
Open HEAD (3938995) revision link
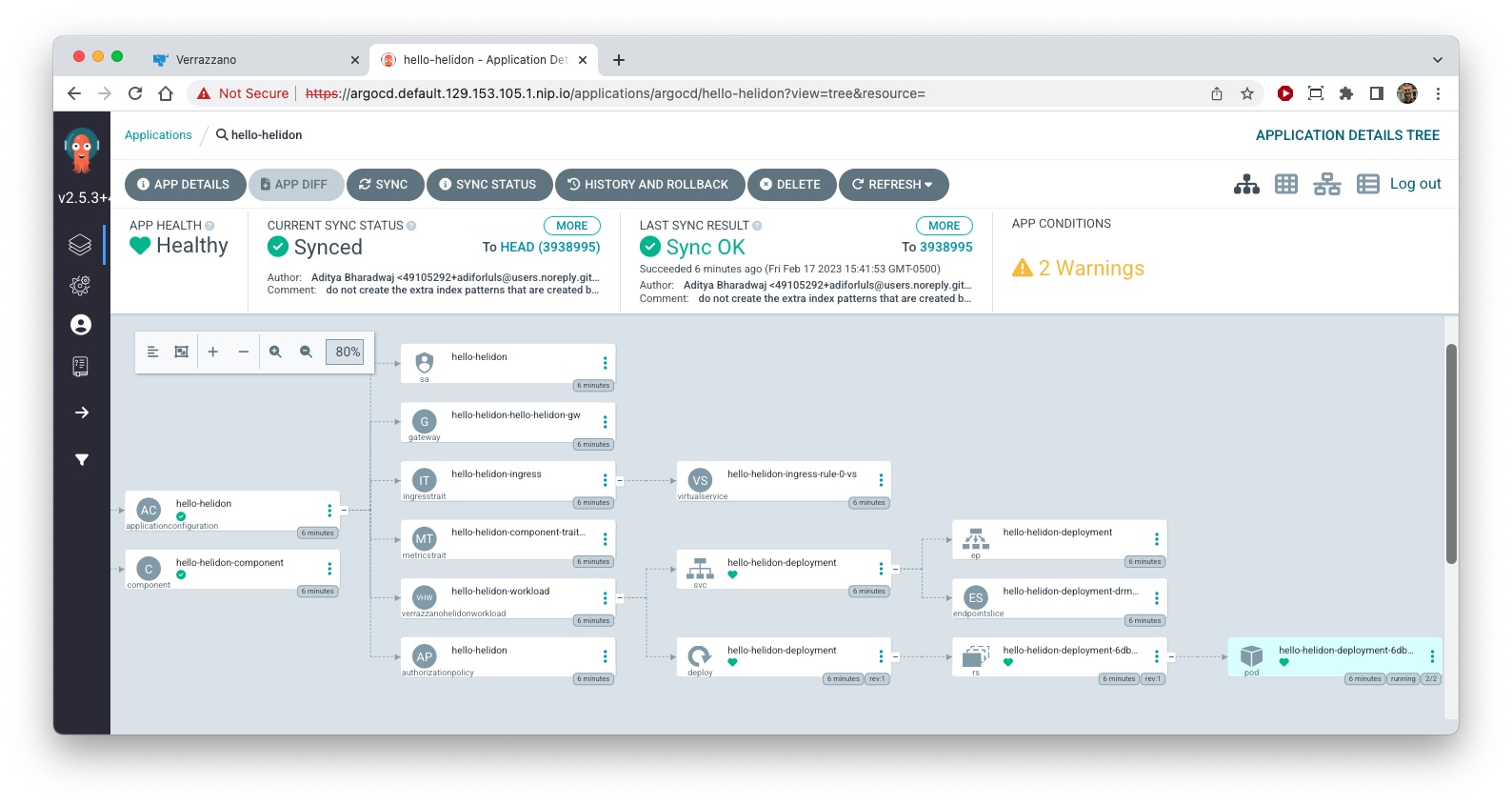pyautogui.click(x=550, y=247)
